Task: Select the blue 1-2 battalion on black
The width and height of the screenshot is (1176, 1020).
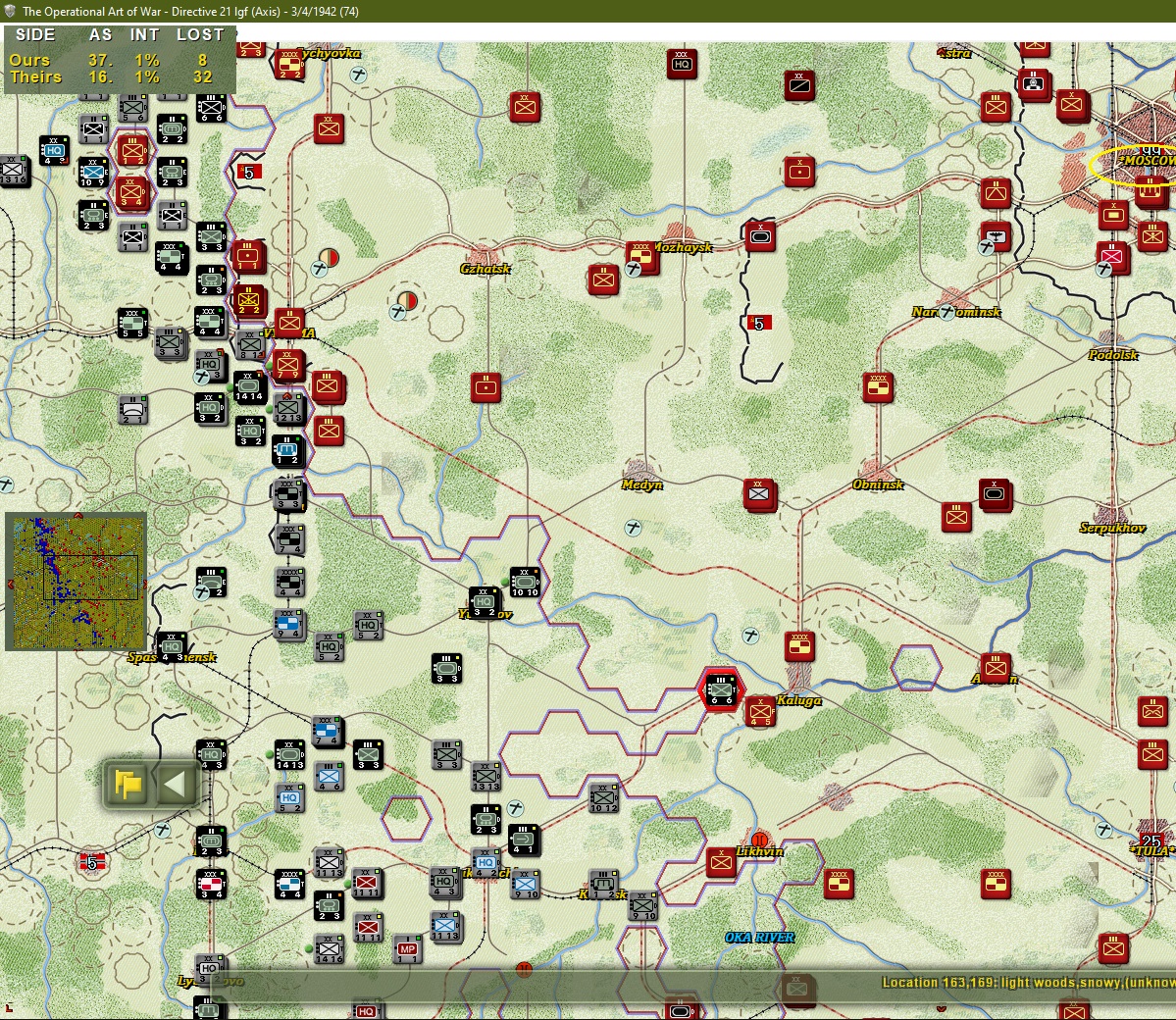Action: [288, 451]
